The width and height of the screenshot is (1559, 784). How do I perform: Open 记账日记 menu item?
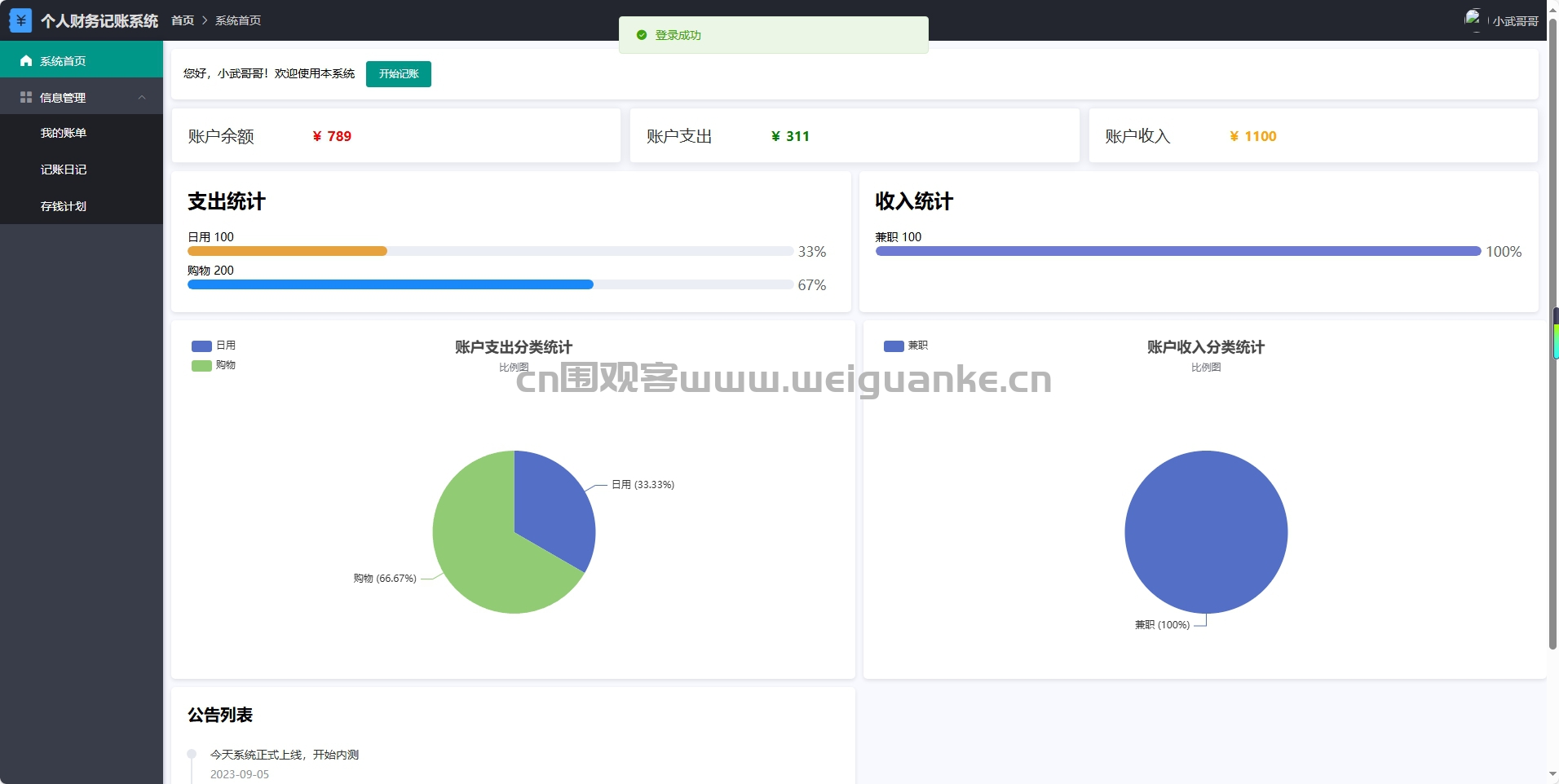tap(82, 170)
